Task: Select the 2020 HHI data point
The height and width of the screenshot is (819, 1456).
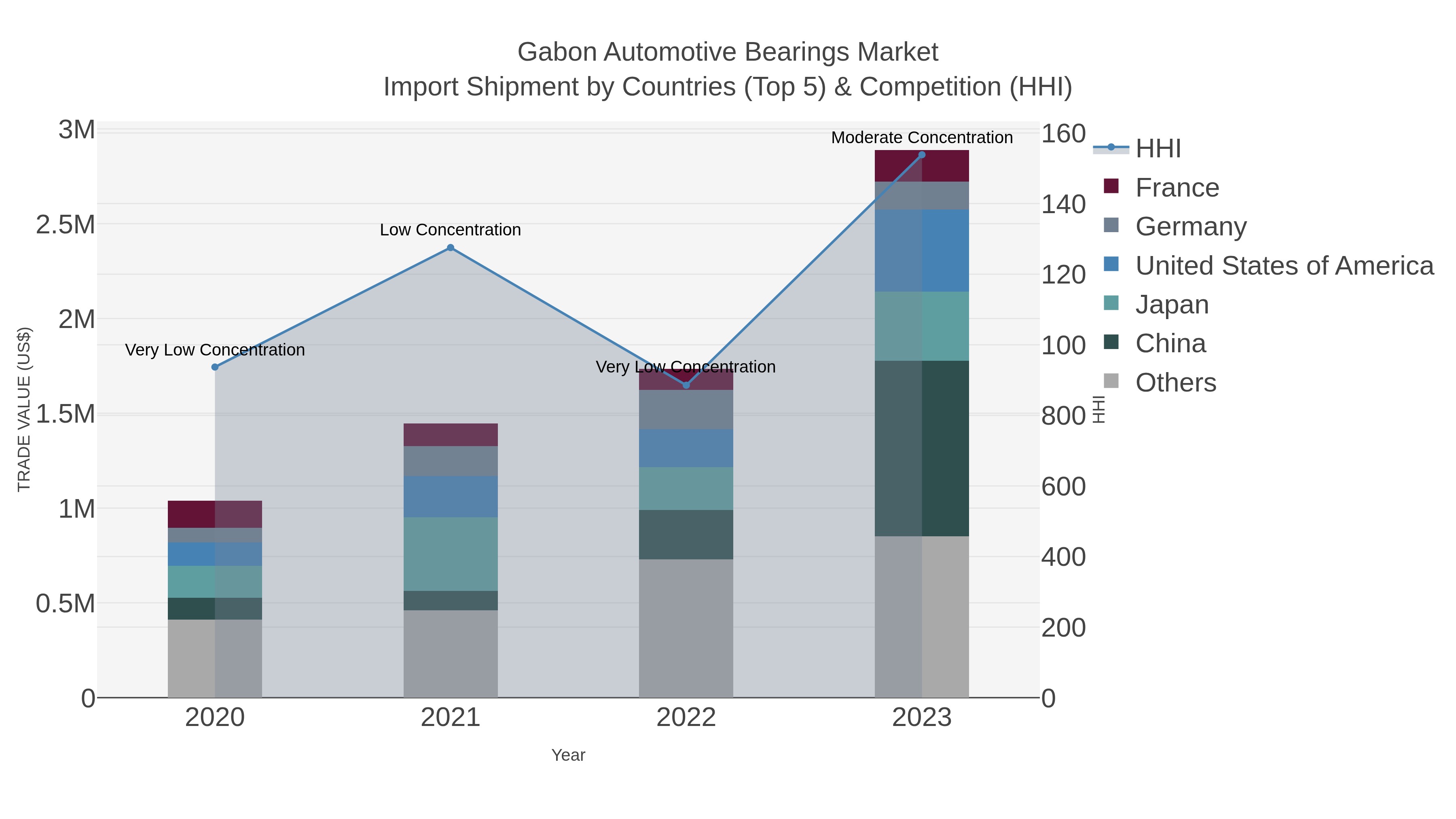Action: pyautogui.click(x=215, y=367)
